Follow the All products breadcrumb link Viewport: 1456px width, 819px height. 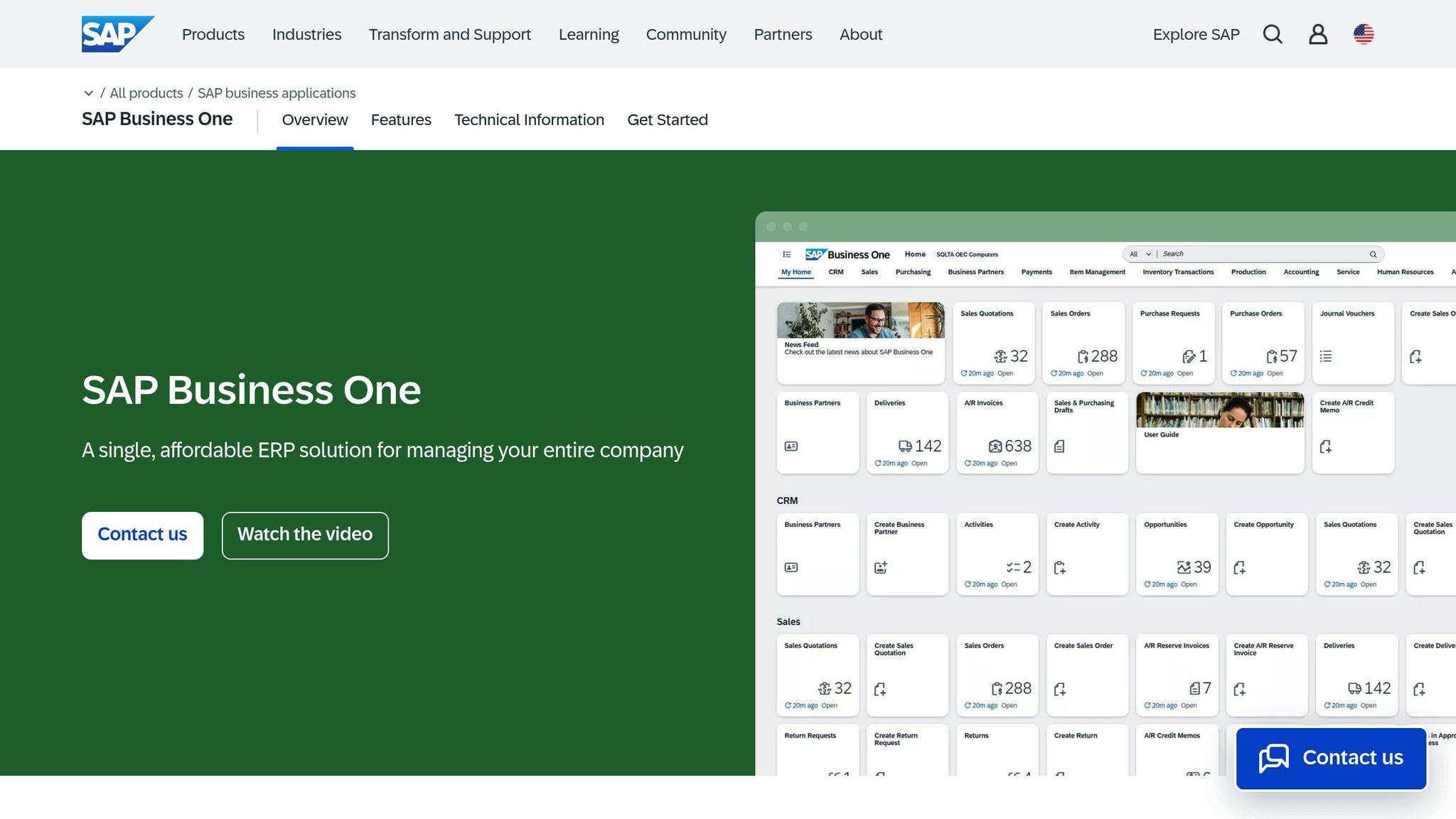coord(146,93)
